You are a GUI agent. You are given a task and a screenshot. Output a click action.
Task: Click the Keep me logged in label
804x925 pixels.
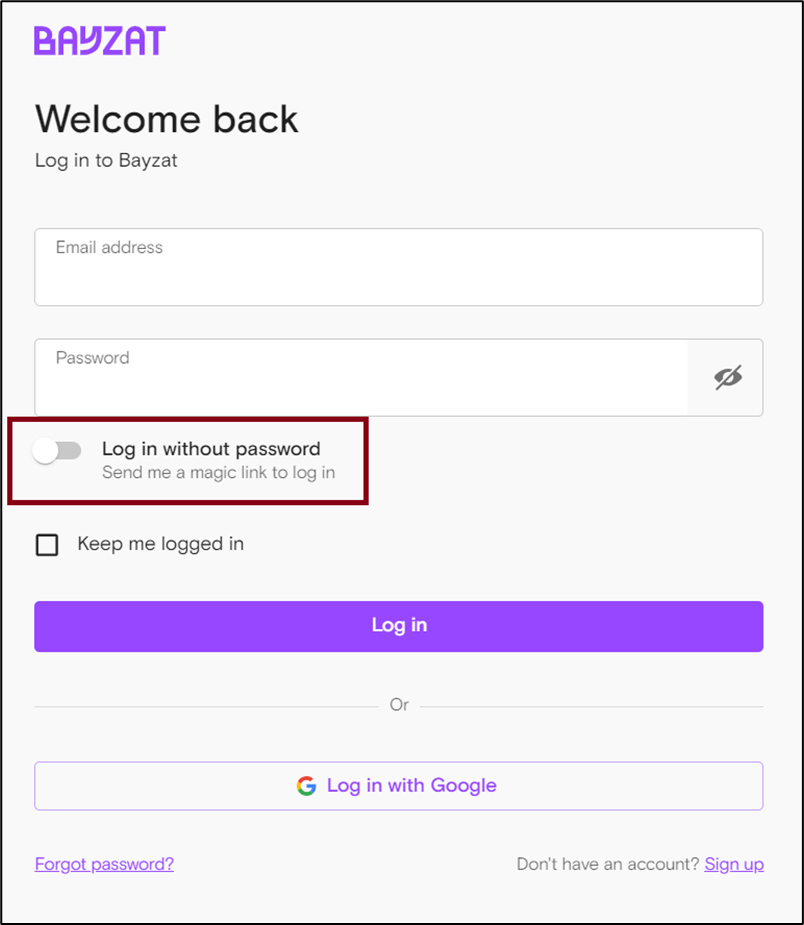tap(160, 544)
